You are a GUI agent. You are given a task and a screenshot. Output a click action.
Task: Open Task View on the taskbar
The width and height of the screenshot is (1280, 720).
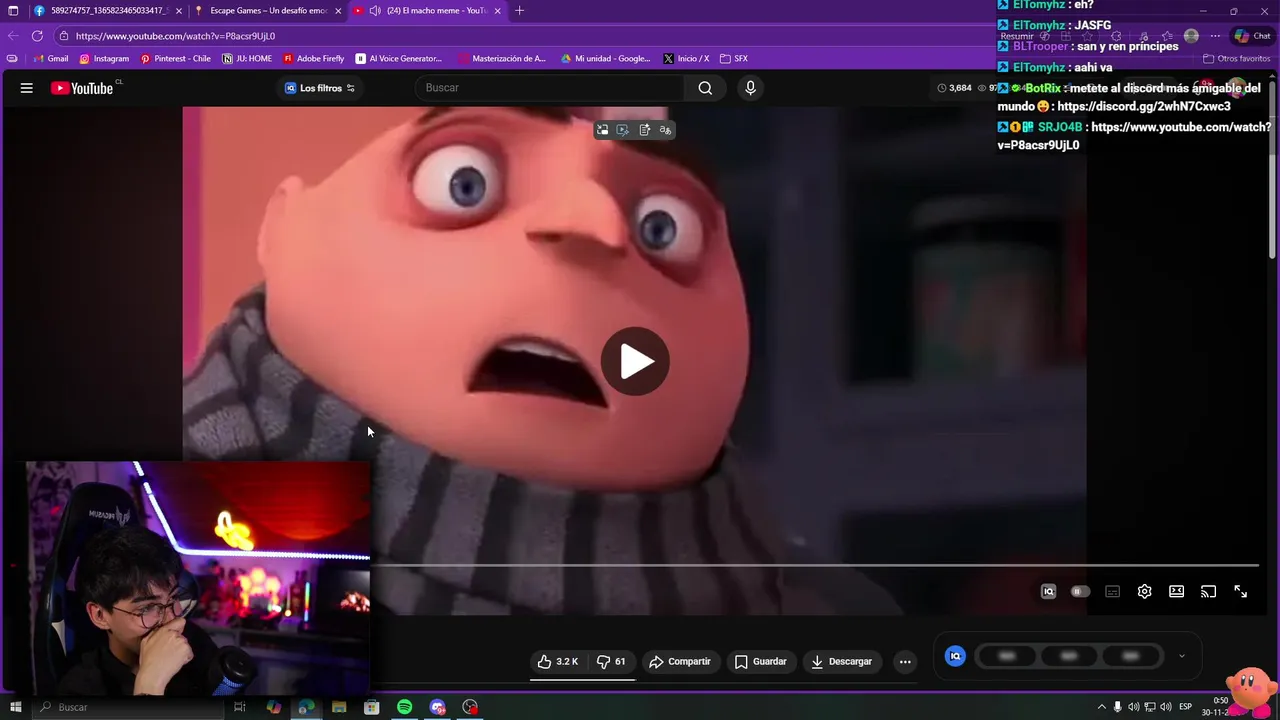tap(240, 707)
